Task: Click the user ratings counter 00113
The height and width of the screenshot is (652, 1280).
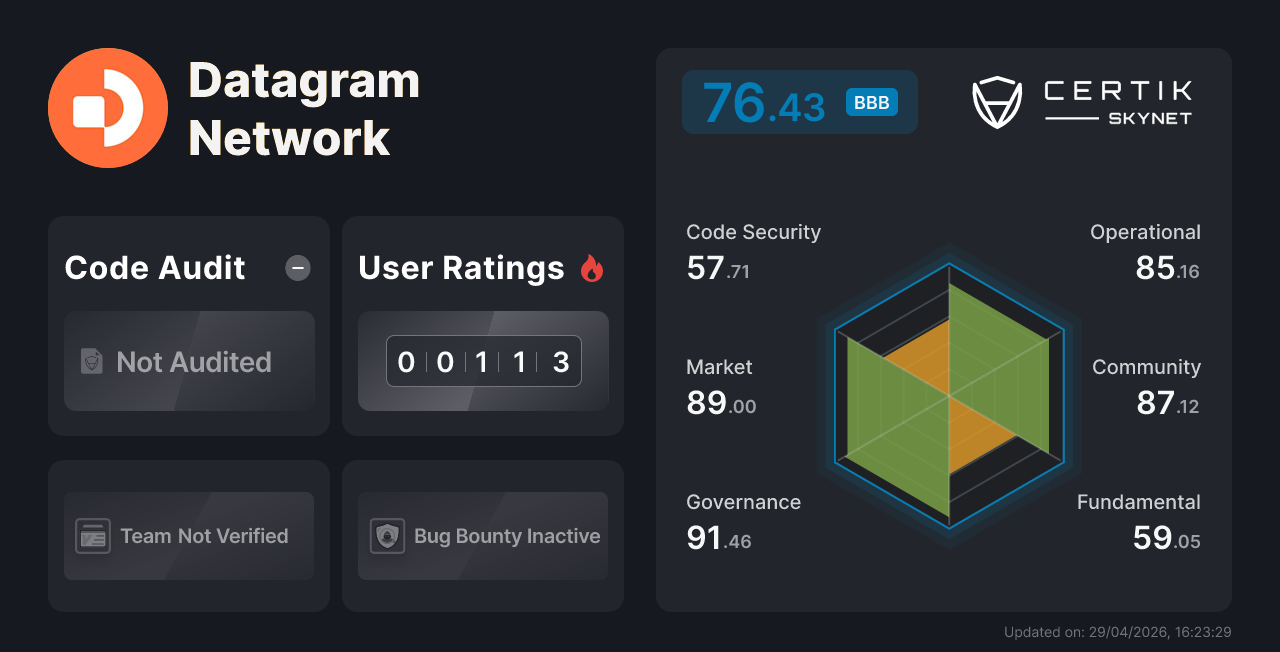Action: tap(483, 361)
